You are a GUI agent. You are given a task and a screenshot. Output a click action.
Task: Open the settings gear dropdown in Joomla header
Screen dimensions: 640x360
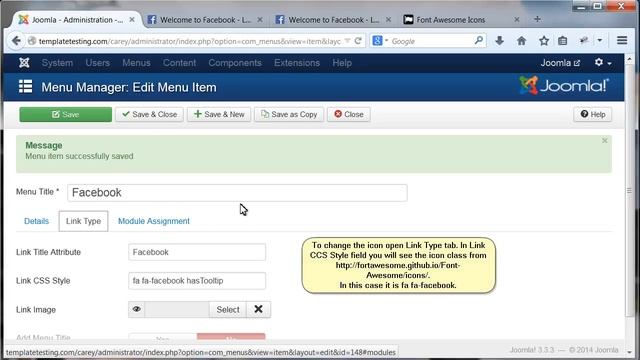click(x=603, y=63)
